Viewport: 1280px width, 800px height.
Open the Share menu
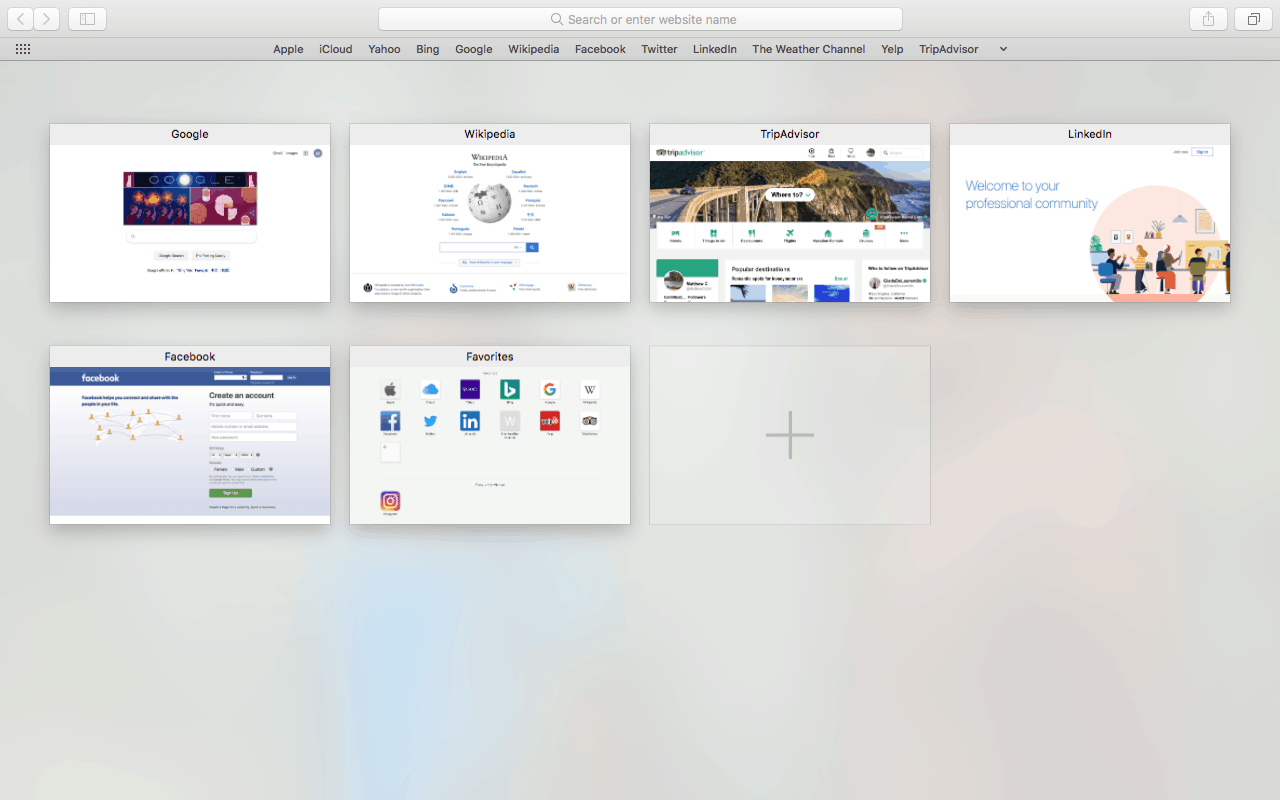pos(1208,18)
